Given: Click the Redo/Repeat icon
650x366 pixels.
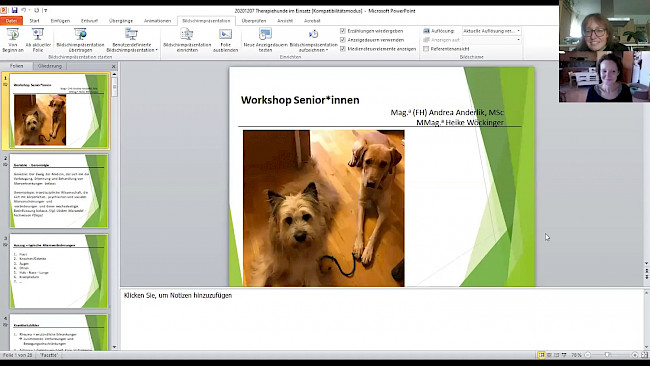Looking at the screenshot, I should pos(36,10).
